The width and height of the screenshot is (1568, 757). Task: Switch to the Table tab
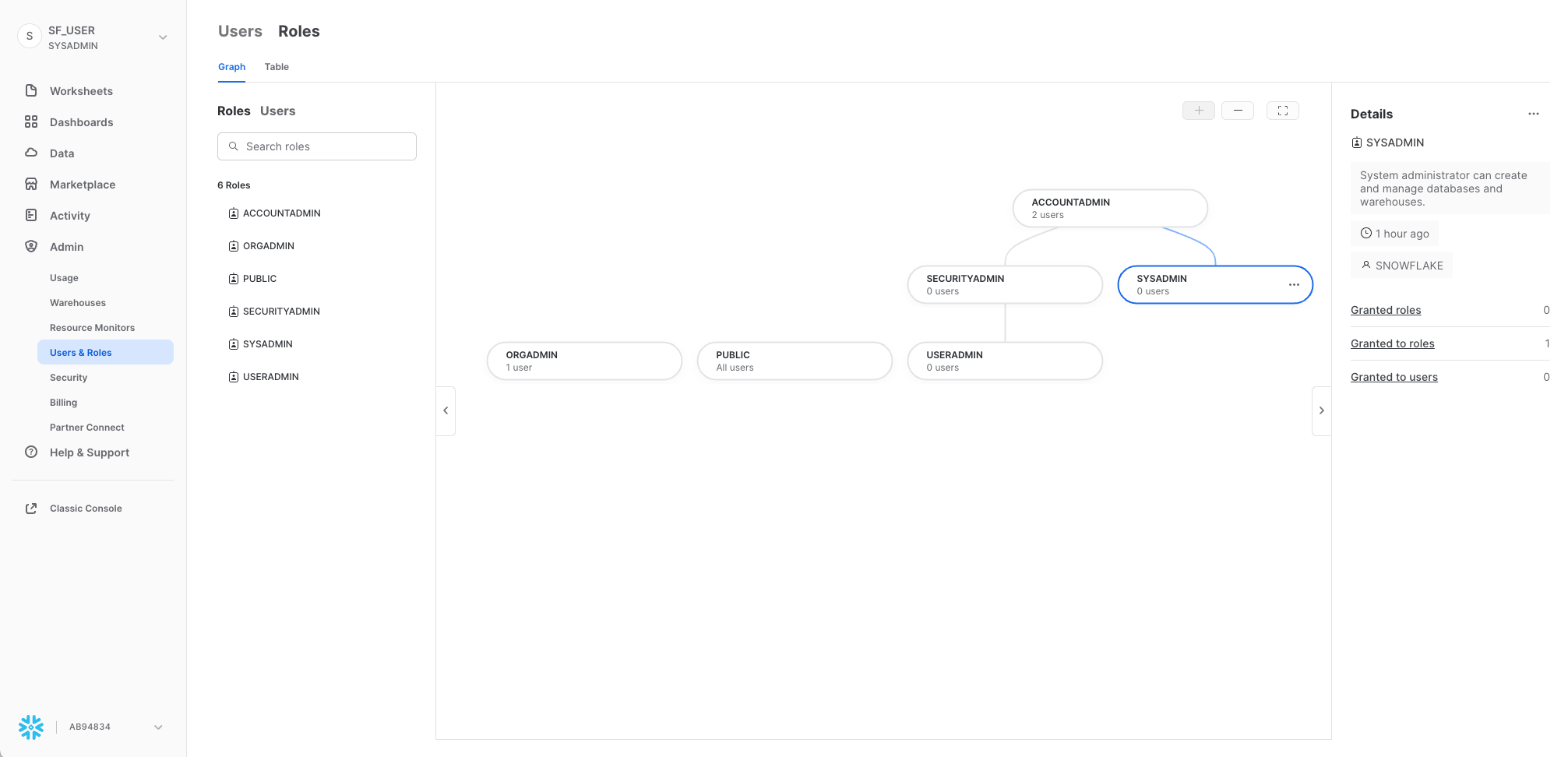tap(277, 67)
